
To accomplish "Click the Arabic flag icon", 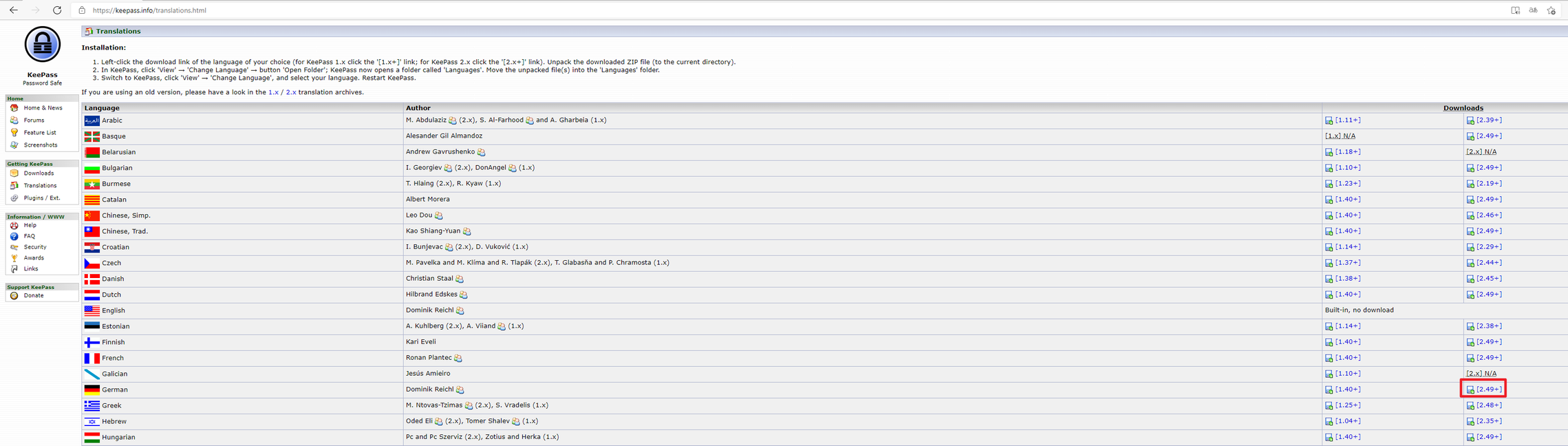I will coord(92,120).
